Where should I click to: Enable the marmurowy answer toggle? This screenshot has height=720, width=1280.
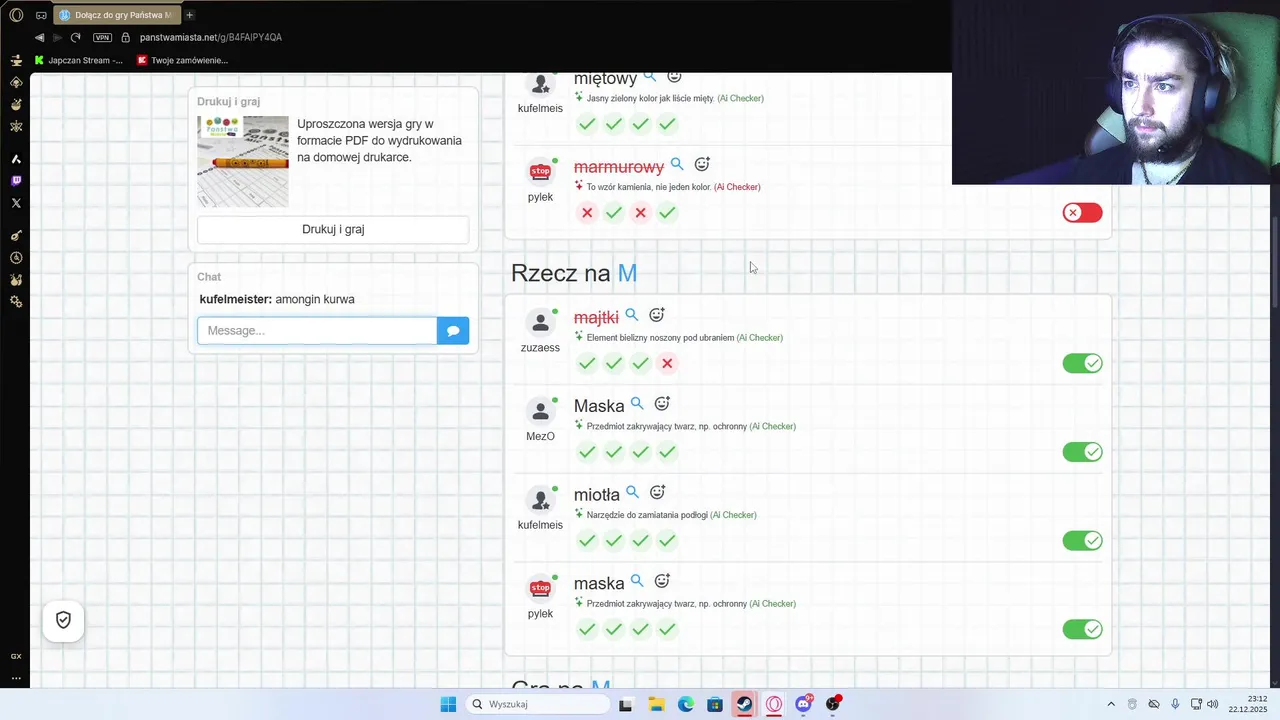coord(1082,212)
